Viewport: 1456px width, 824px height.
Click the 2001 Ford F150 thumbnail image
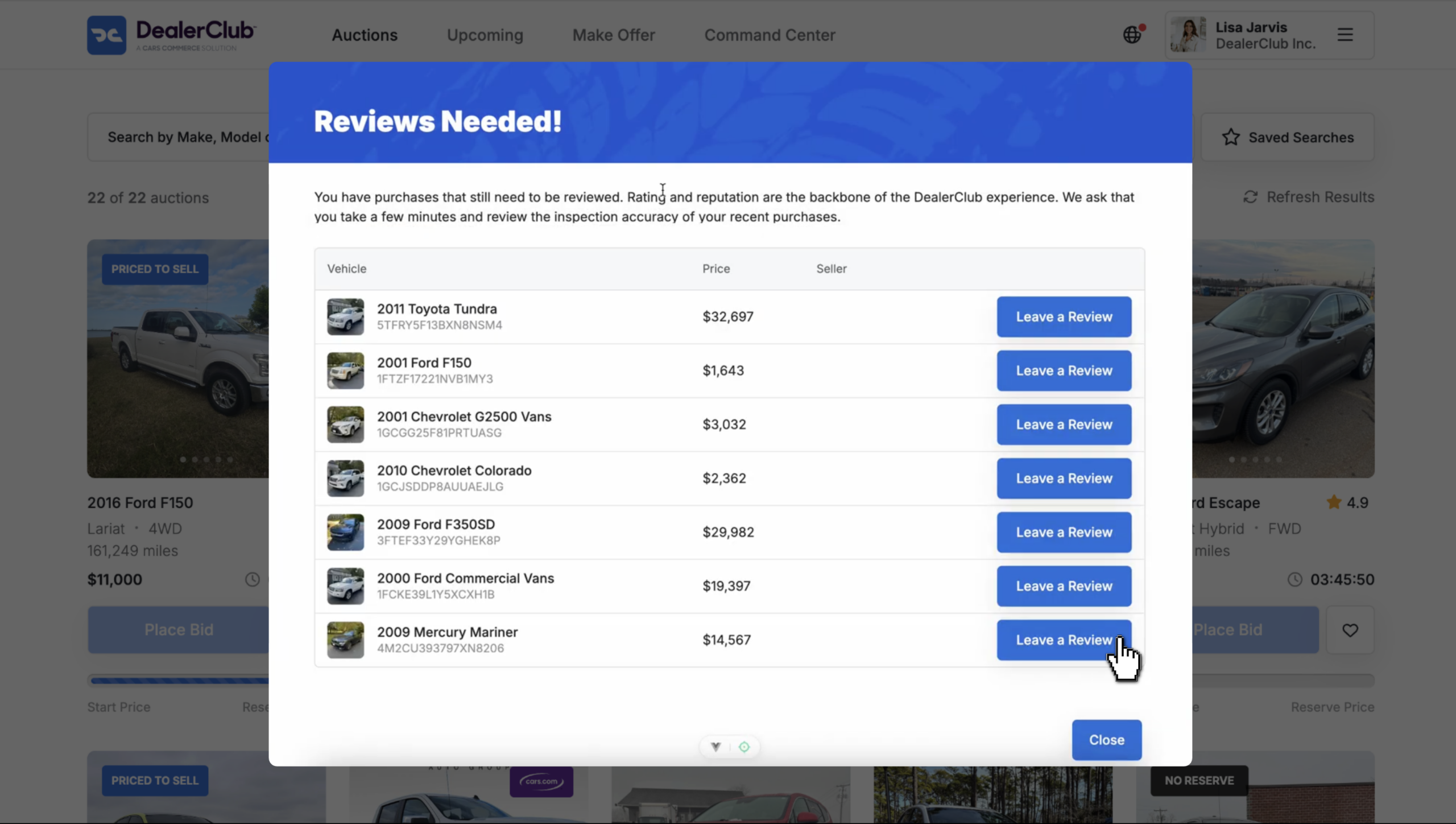point(345,370)
